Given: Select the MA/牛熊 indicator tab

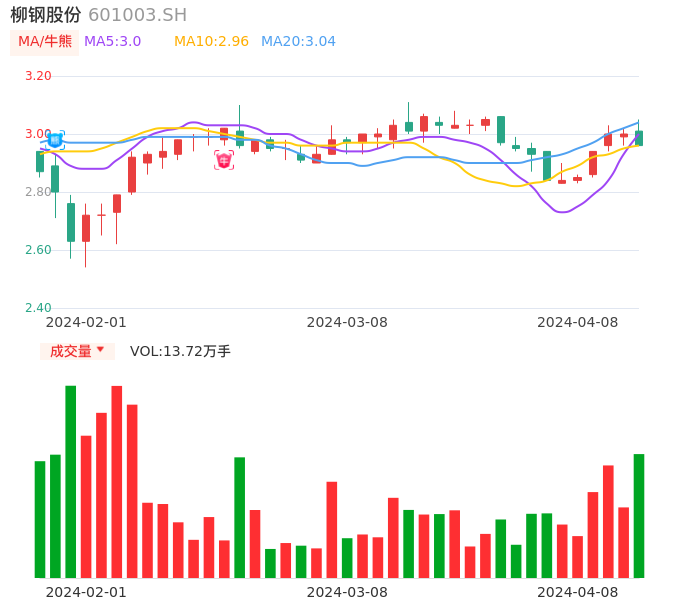Looking at the screenshot, I should point(45,42).
